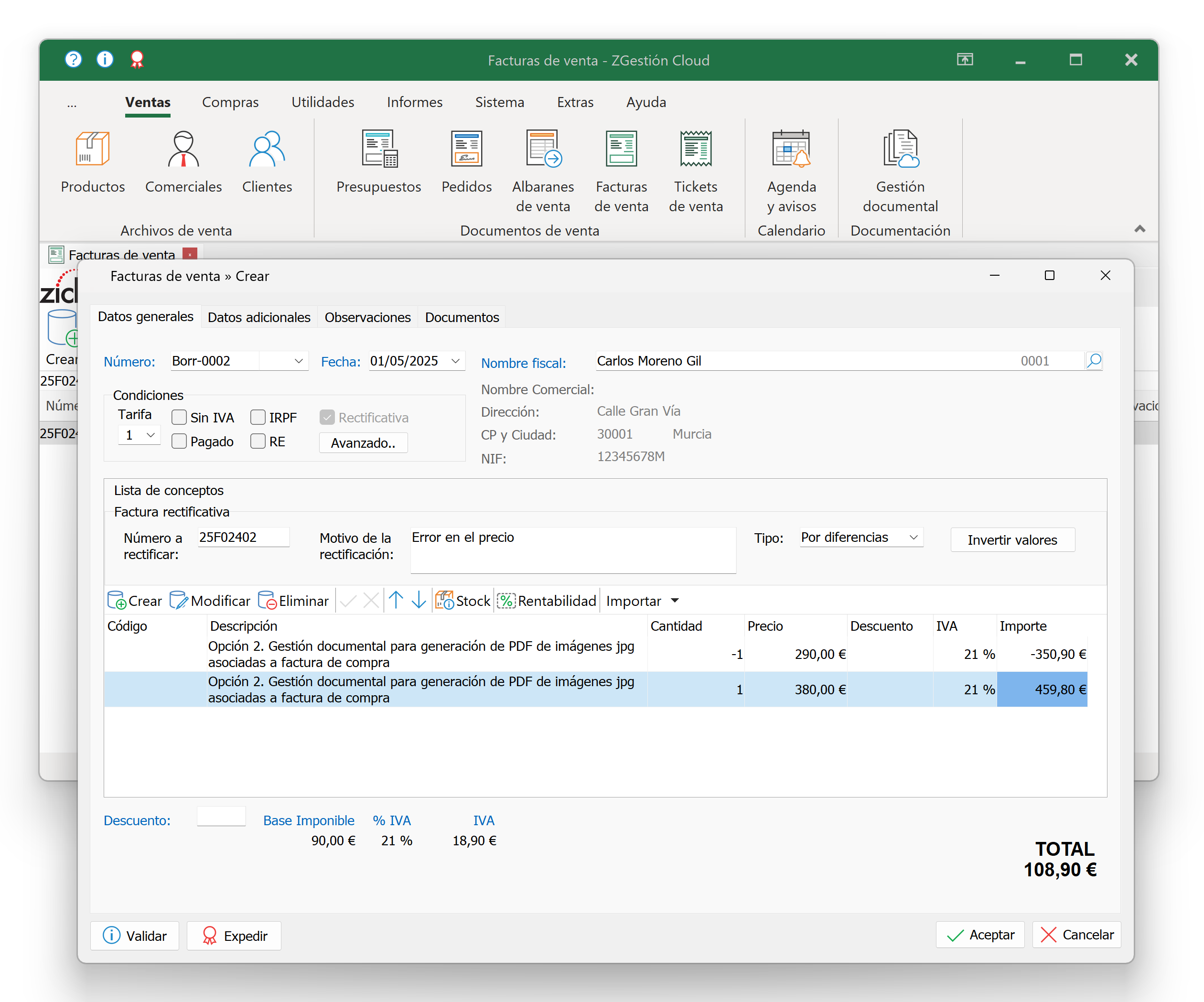Open the Ayuda menu tab

tap(646, 102)
